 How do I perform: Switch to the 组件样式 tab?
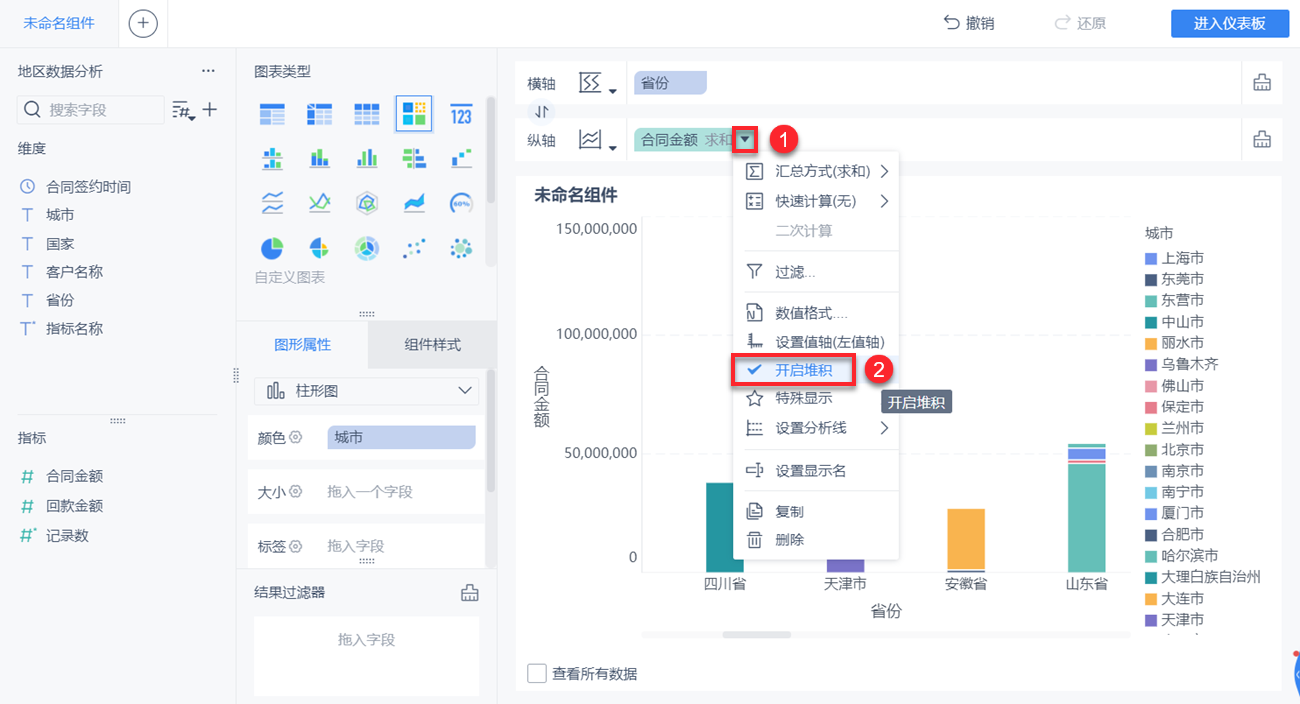click(432, 344)
